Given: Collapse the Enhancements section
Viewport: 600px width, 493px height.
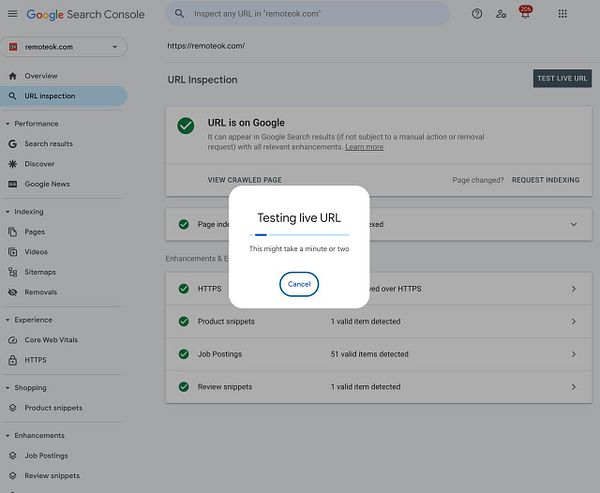Looking at the screenshot, I should [7, 436].
